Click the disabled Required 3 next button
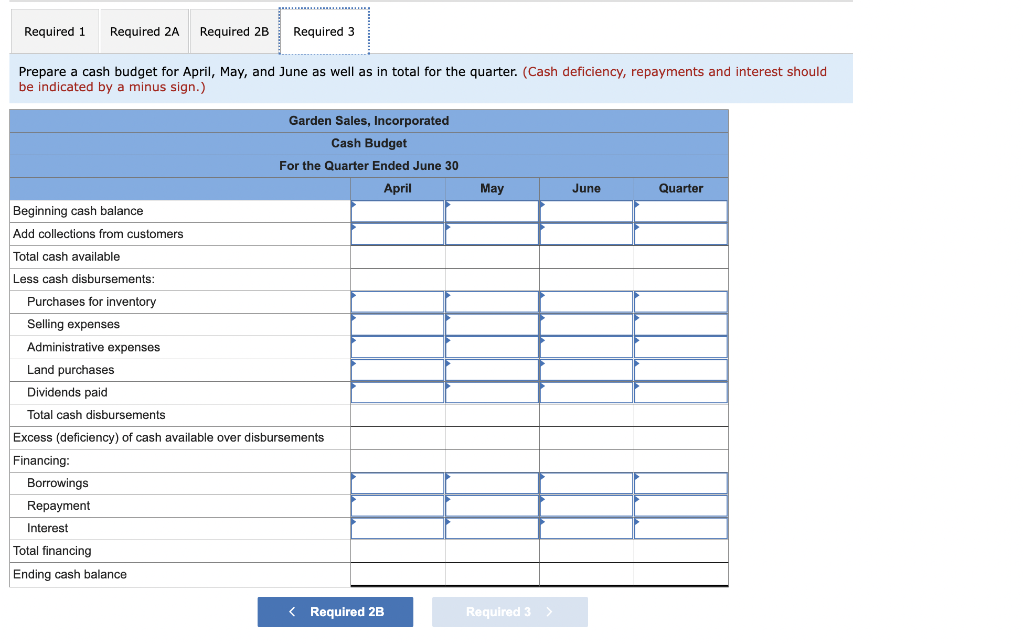Viewport: 1024px width, 644px height. (509, 612)
